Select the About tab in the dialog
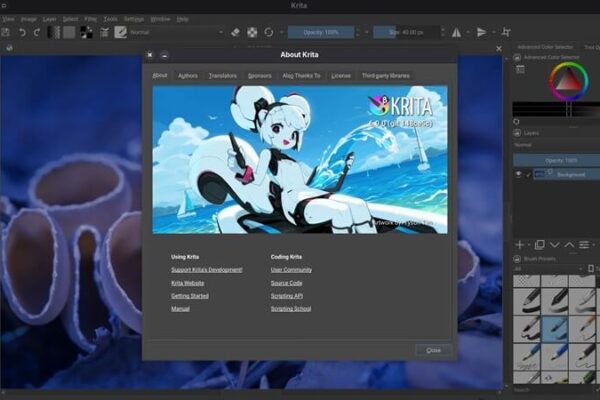Viewport: 600px width, 400px height. (x=160, y=75)
